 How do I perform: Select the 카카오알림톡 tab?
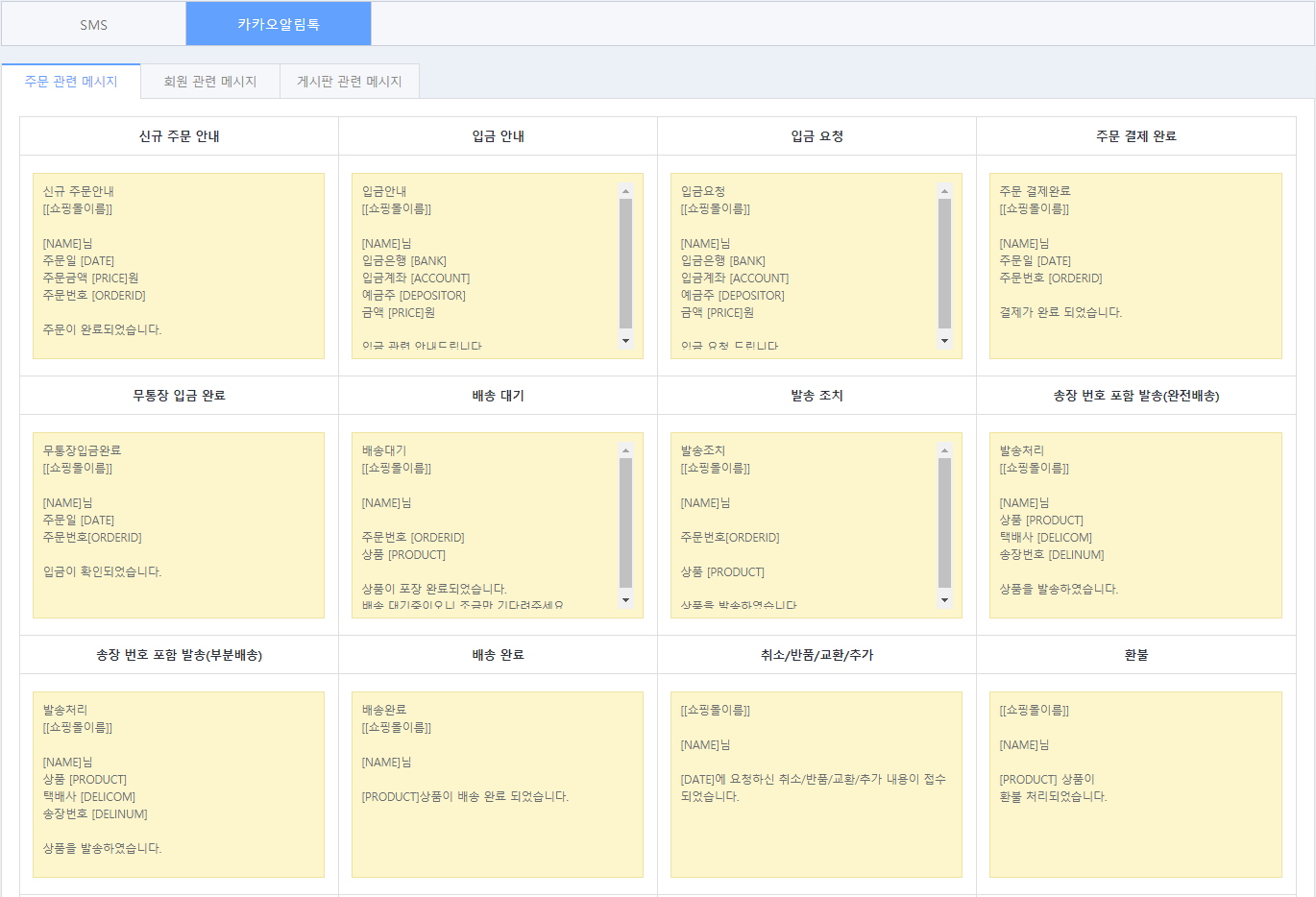[x=279, y=24]
